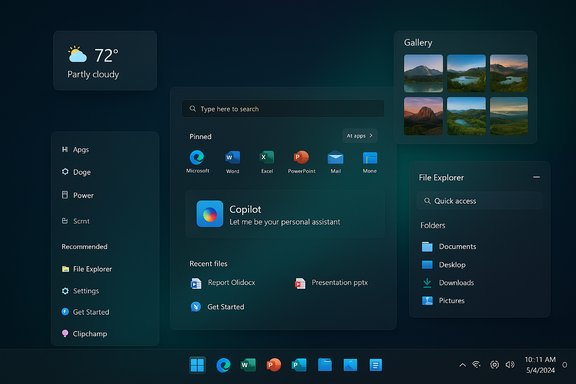Open PowerPoint from the taskbar
Viewport: 576px width, 384px height.
click(x=274, y=365)
